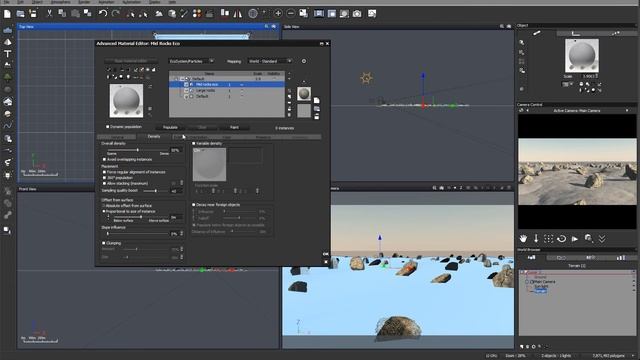
Task: Add a water plane from the left toolbar
Action: (x=7, y=31)
